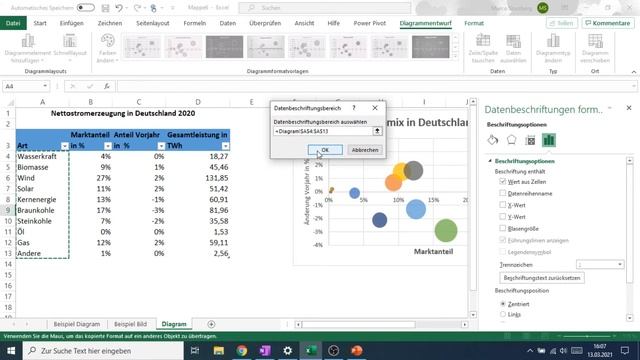This screenshot has width=640, height=360.
Task: Open the Name Box dropdown arrow
Action: 45,86
